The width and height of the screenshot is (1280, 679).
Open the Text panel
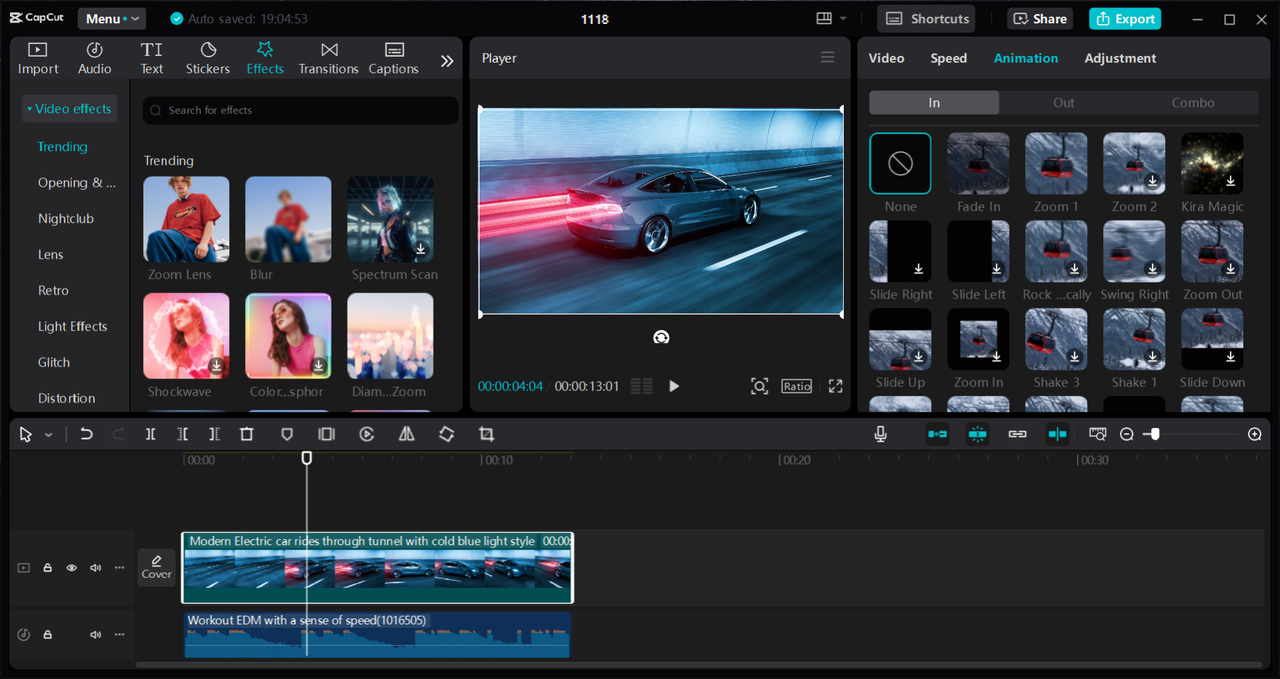pyautogui.click(x=152, y=59)
